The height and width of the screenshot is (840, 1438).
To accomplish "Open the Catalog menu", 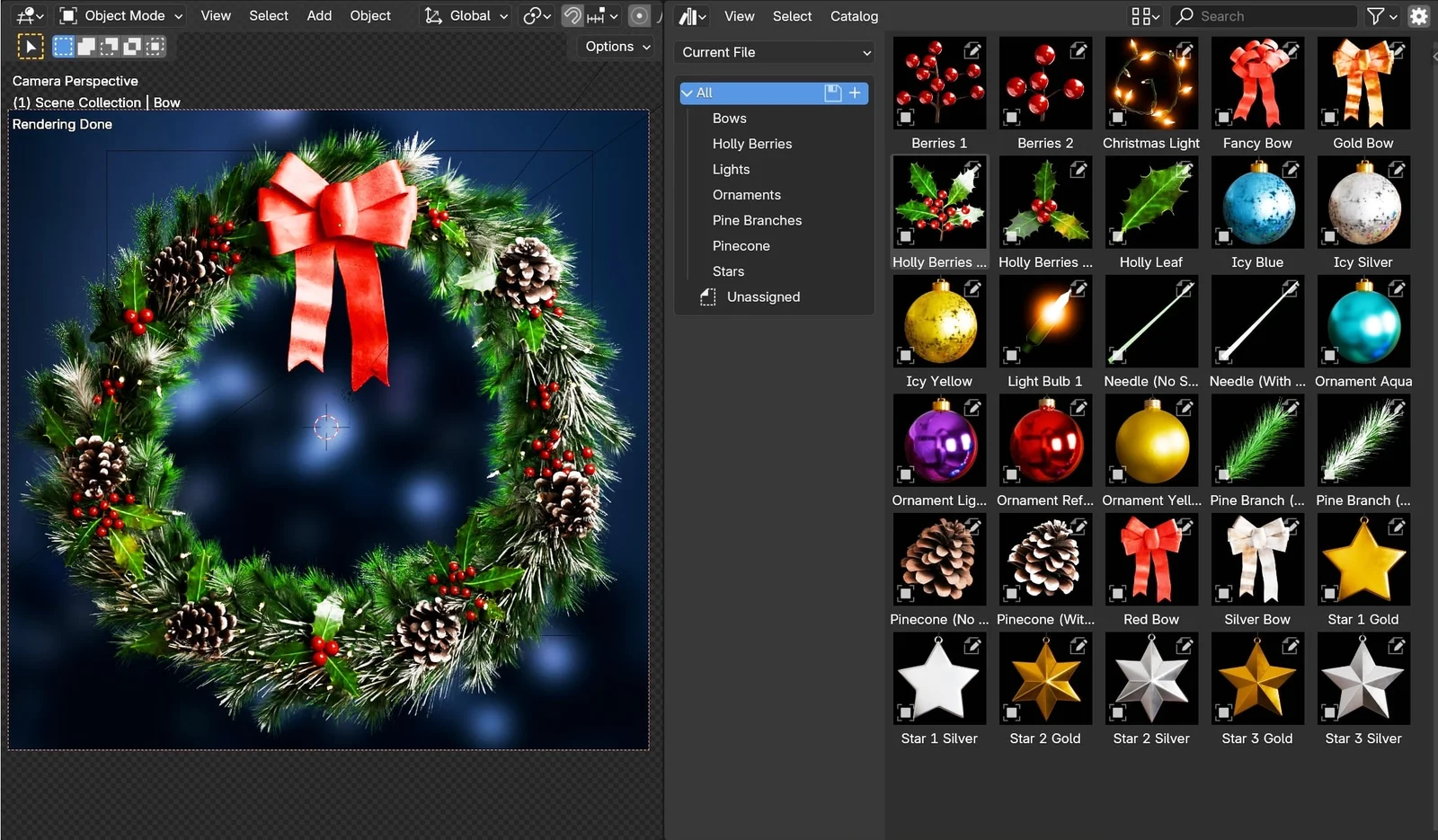I will click(854, 15).
